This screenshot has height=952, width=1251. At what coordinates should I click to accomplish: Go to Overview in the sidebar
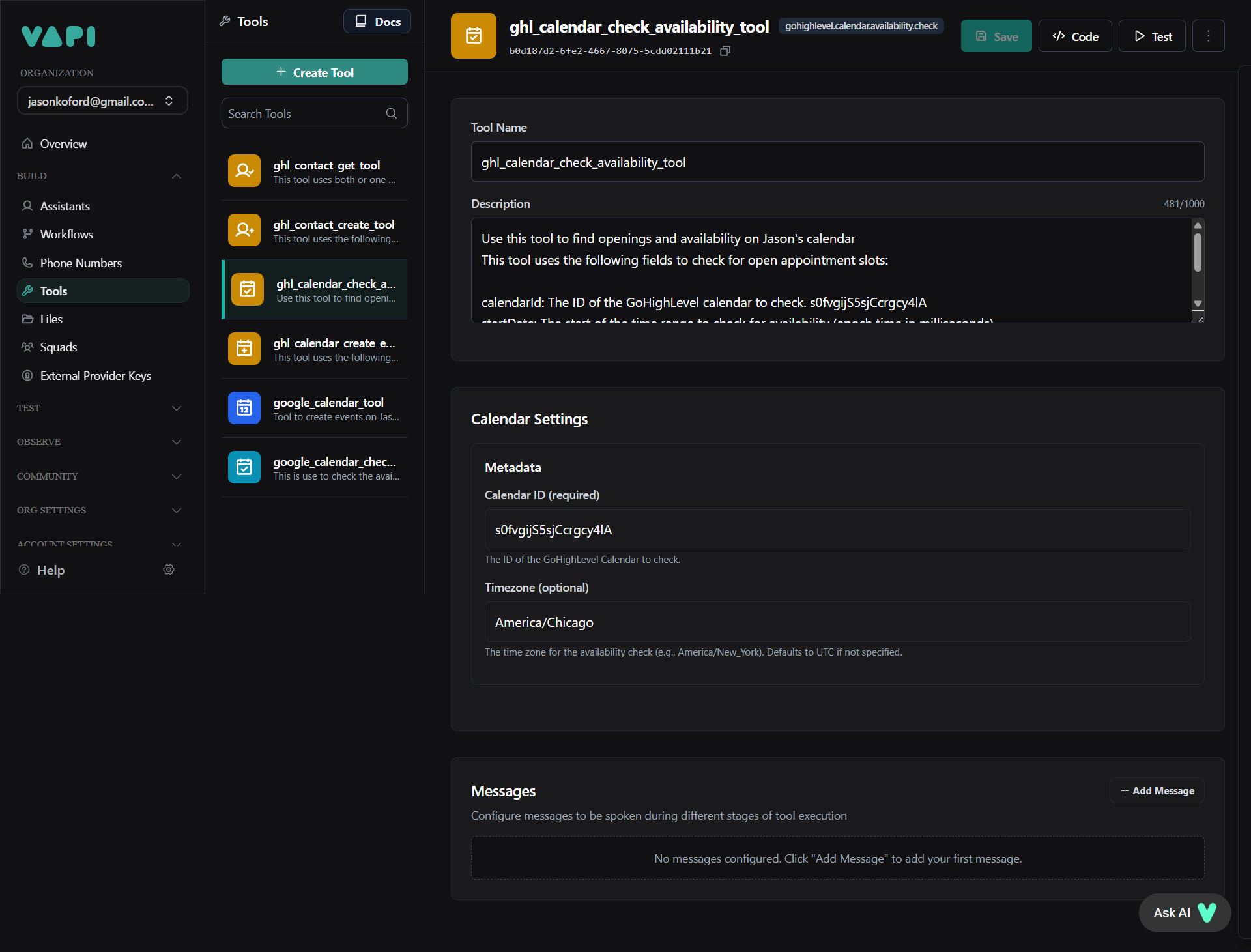pos(63,143)
